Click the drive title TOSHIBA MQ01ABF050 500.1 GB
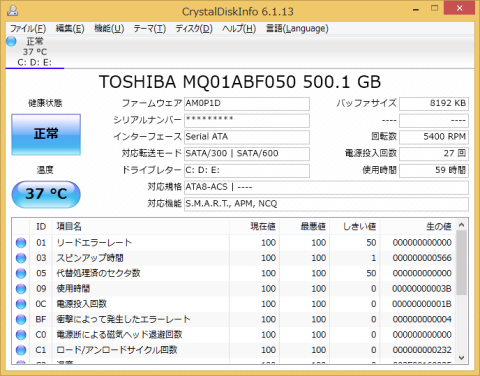 (x=240, y=82)
